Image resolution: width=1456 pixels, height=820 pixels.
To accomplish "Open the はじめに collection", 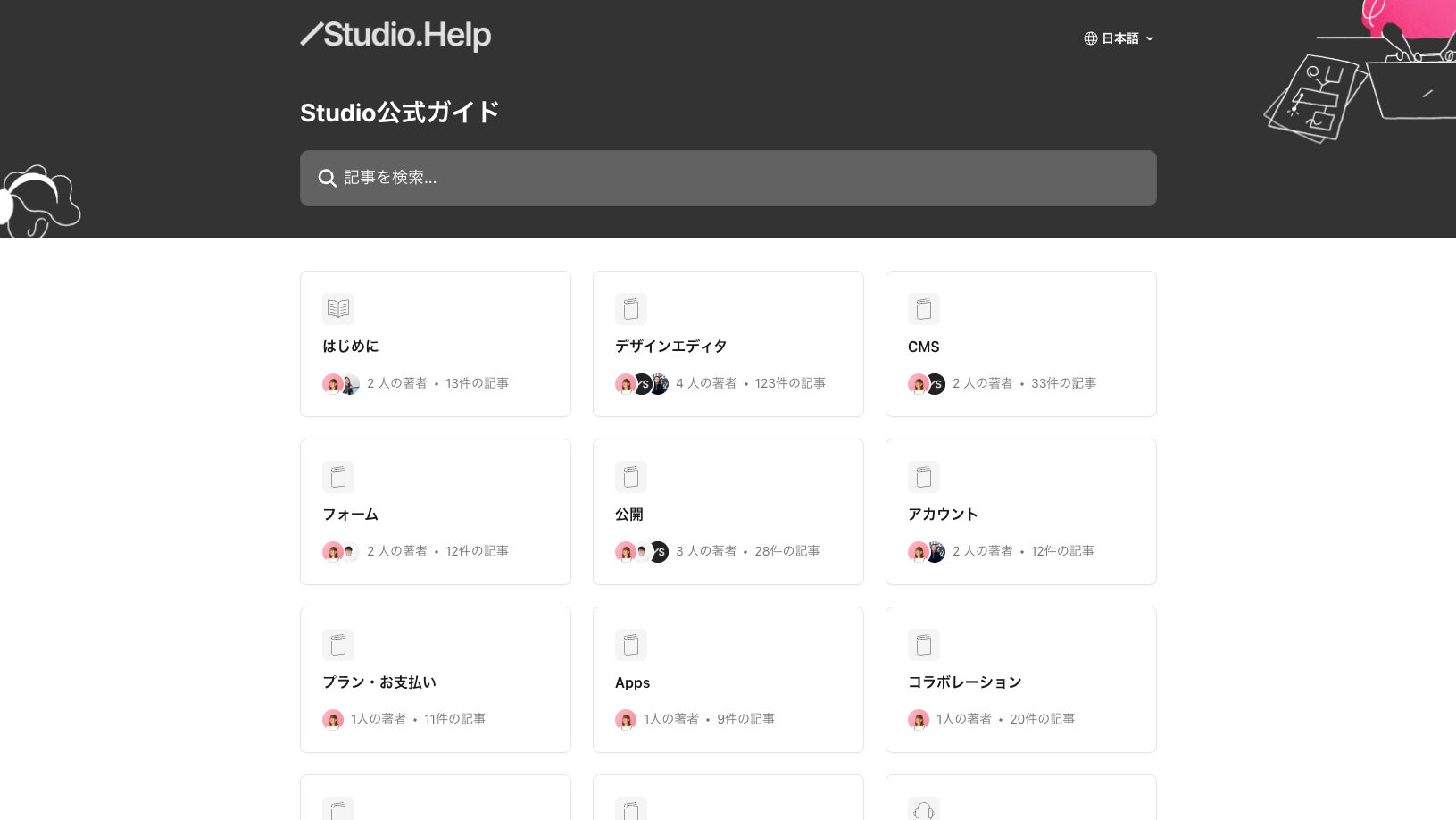I will pos(435,344).
